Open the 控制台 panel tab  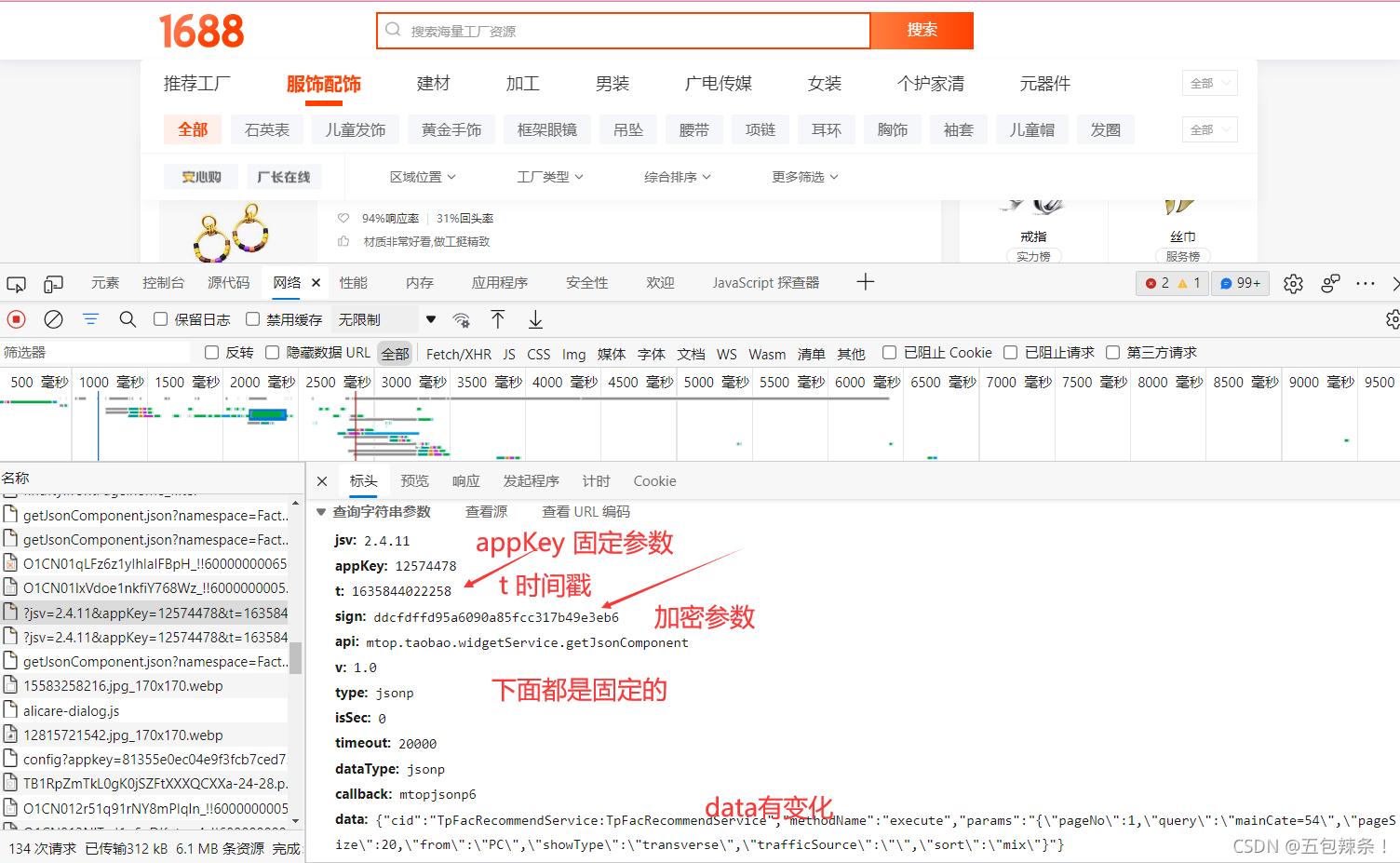point(164,282)
